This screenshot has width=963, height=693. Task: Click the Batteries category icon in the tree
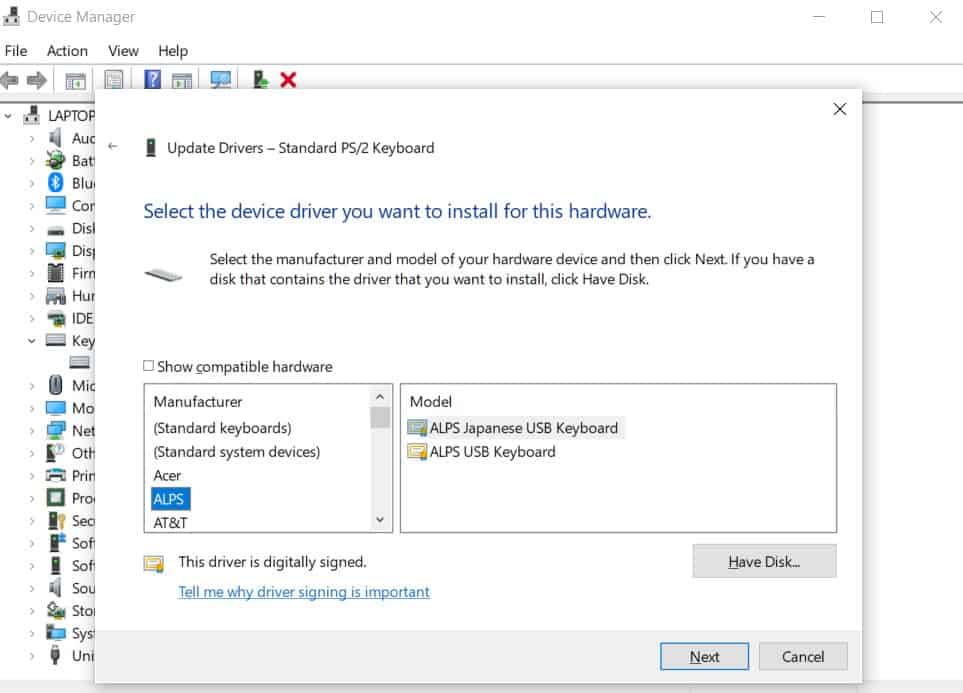[55, 160]
